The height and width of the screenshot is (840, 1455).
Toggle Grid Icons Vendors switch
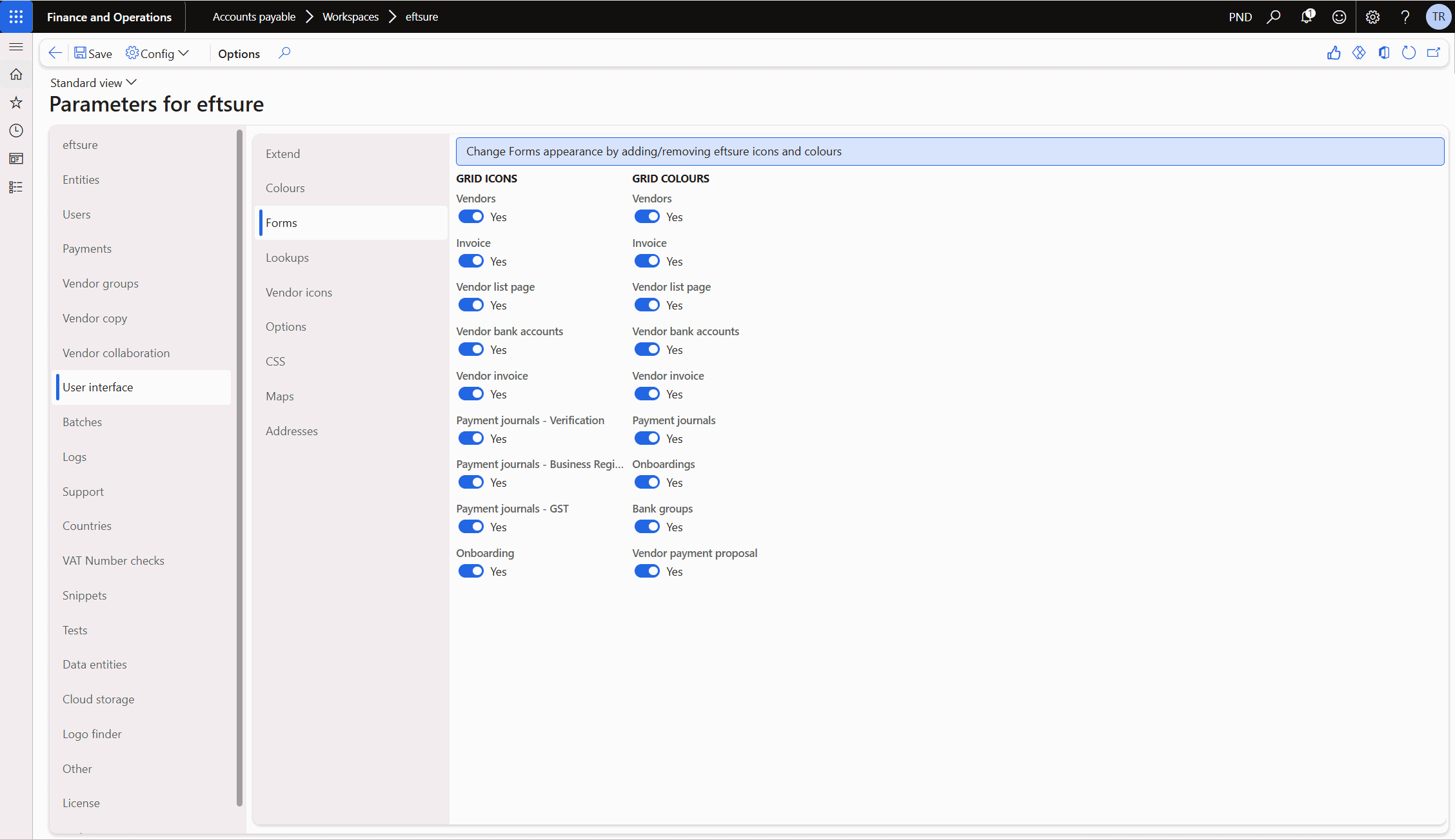tap(471, 217)
